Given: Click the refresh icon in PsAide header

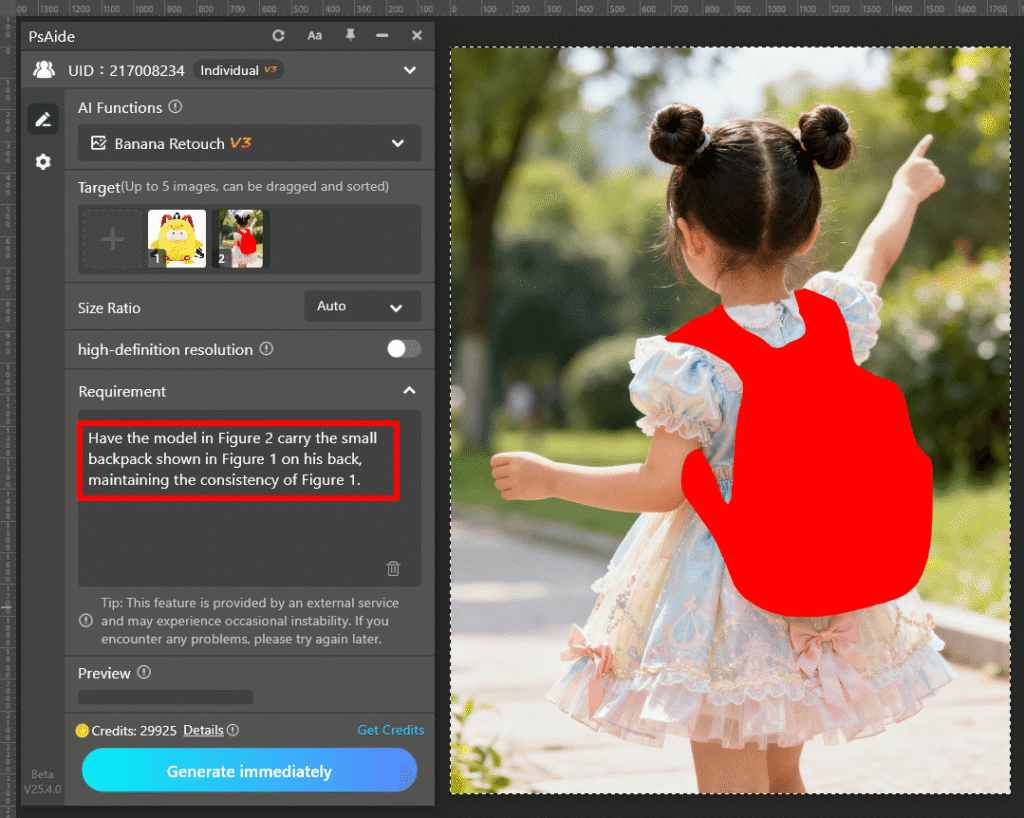Looking at the screenshot, I should (279, 35).
